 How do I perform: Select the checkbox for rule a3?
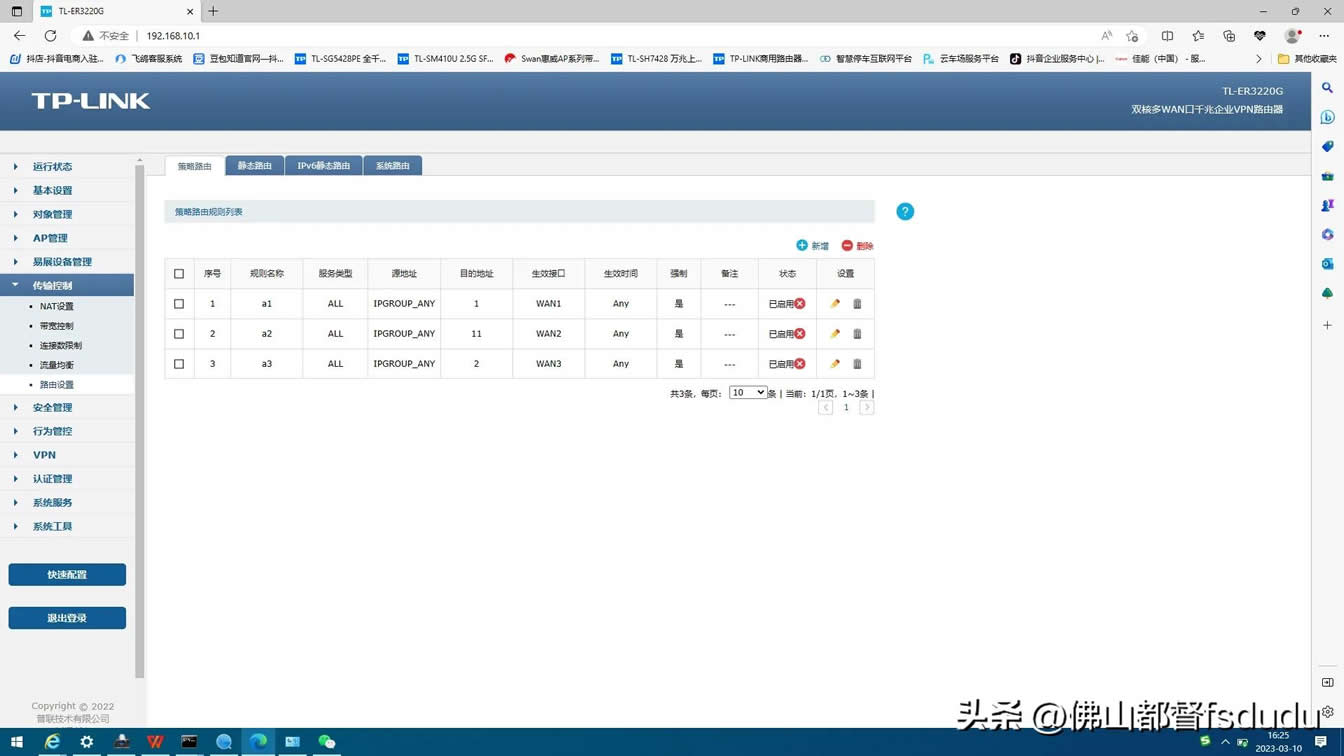click(179, 364)
